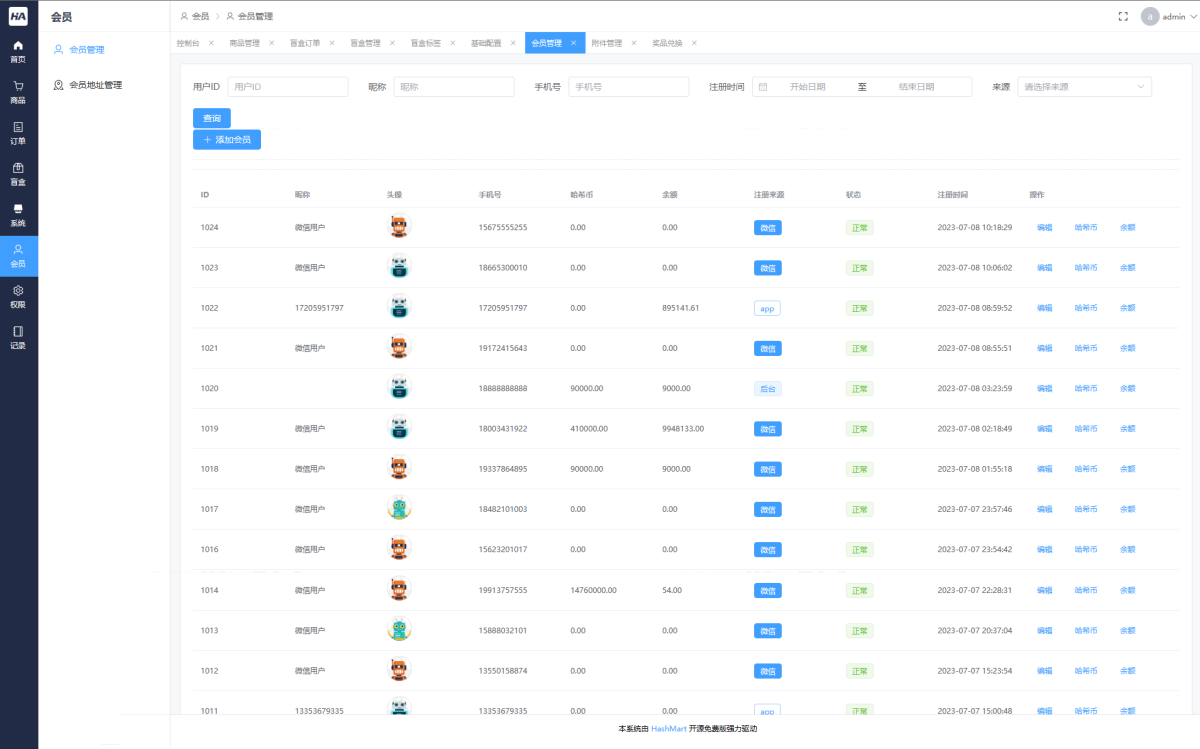The width and height of the screenshot is (1200, 749).
Task: Open the 开始日期 start date picker
Action: (807, 87)
